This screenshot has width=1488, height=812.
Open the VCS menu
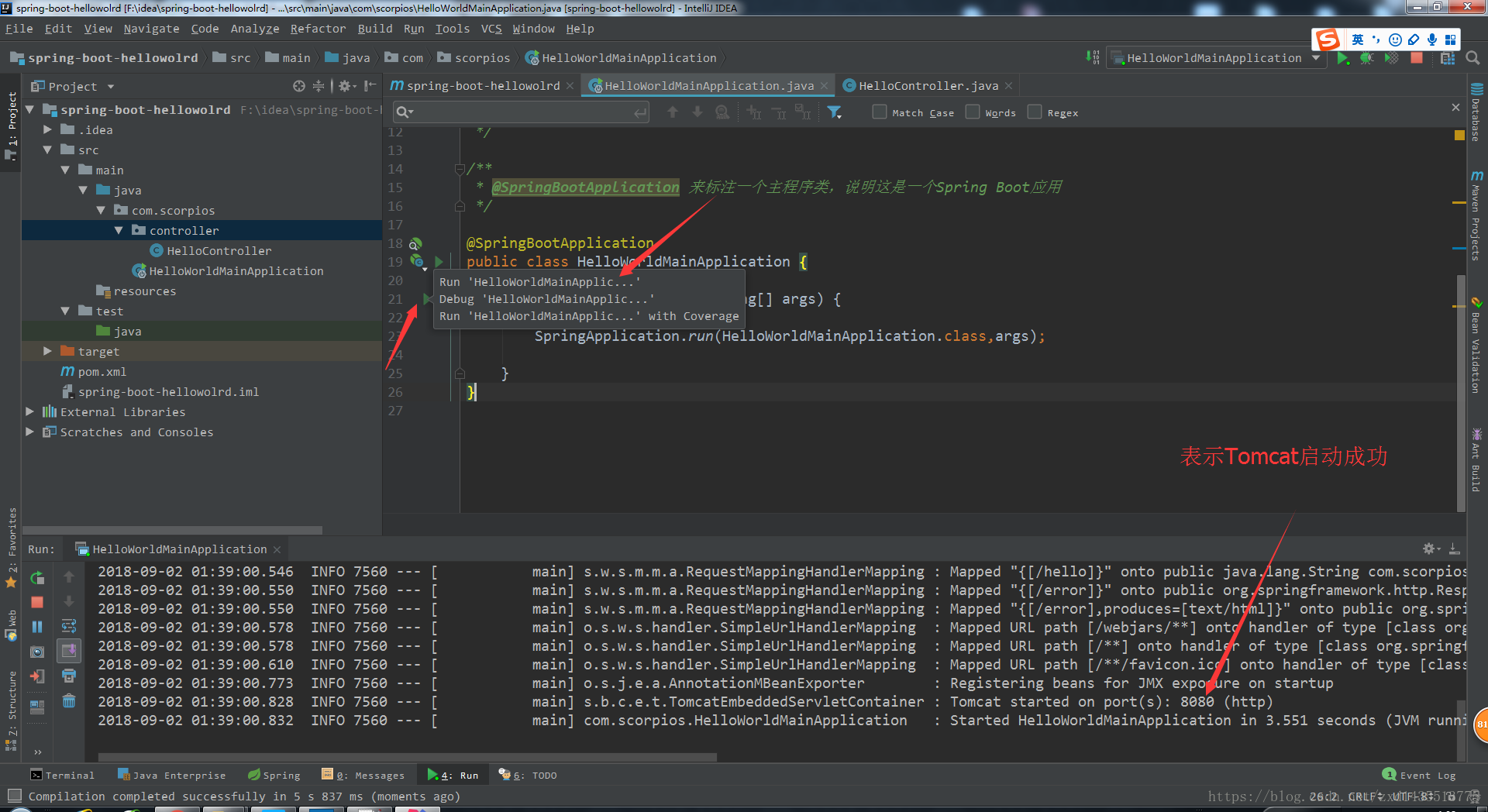[491, 29]
